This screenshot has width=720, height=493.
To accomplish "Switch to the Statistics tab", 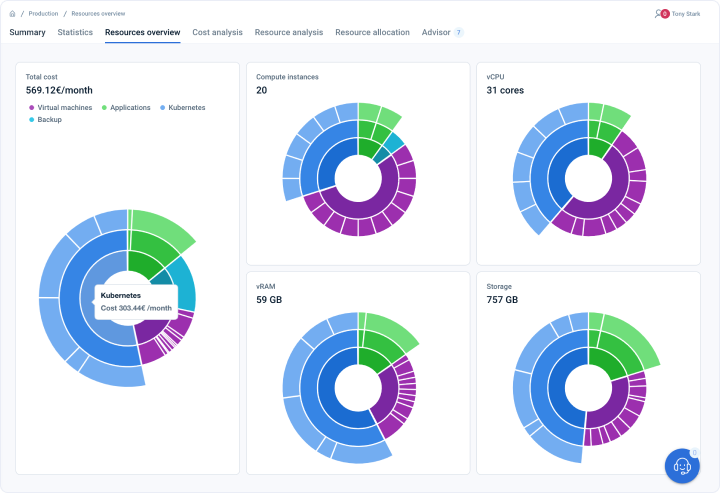I will pos(75,33).
